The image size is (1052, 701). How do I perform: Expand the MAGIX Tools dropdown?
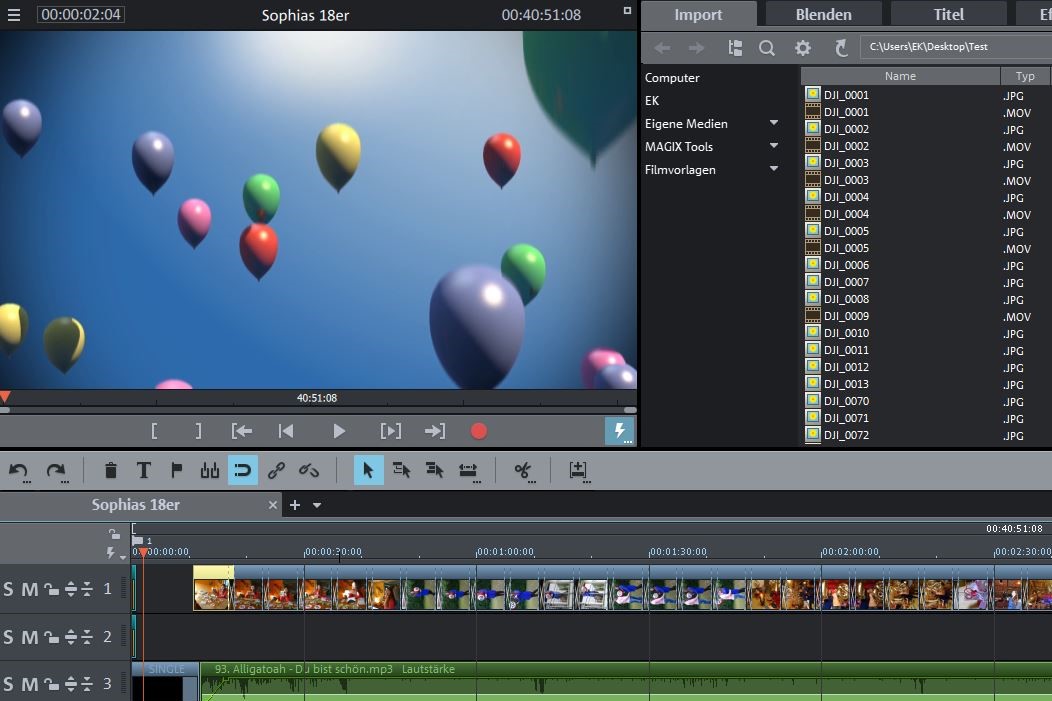click(774, 146)
